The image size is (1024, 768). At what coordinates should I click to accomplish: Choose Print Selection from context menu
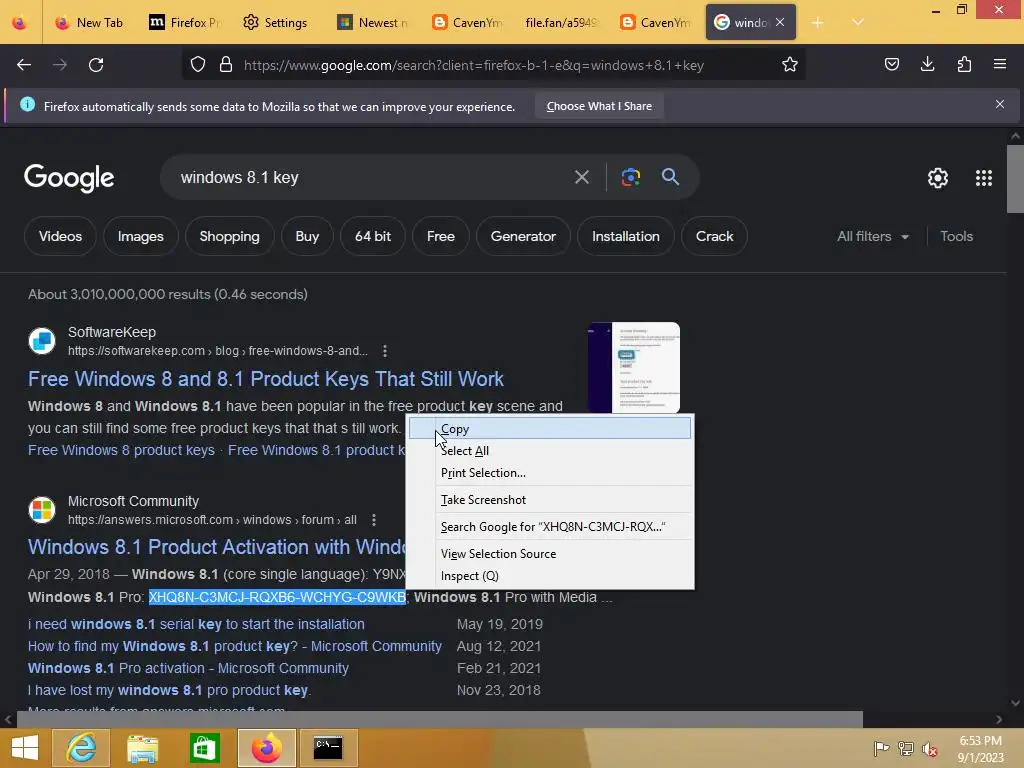pos(550,473)
